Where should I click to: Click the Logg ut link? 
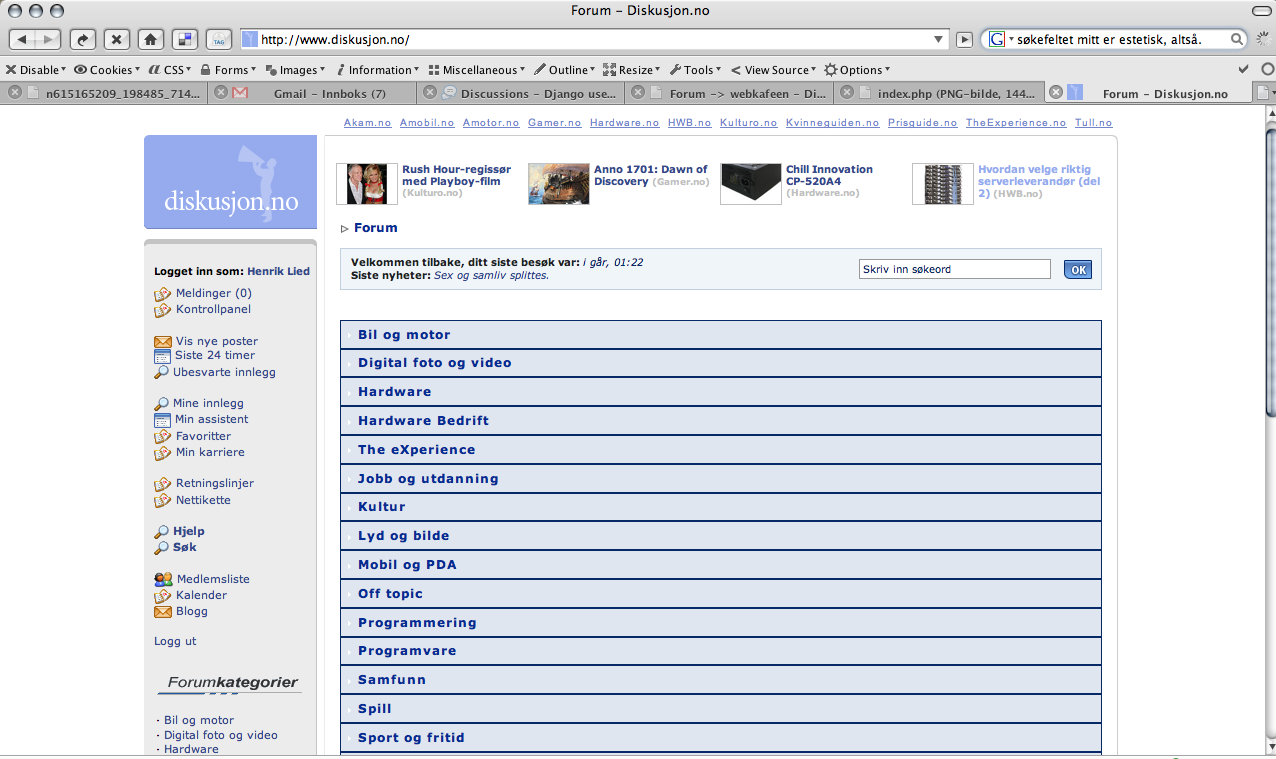[x=175, y=641]
